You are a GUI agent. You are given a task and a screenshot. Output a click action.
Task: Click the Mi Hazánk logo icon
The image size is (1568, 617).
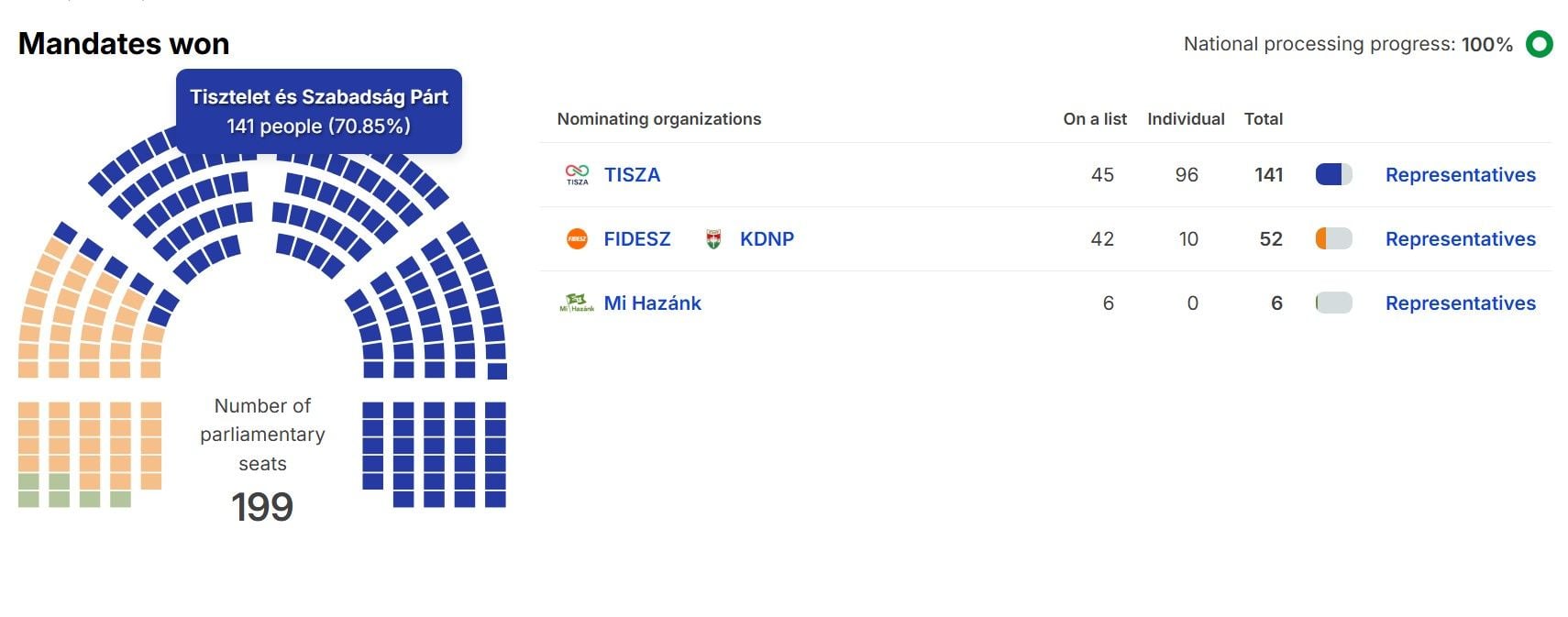coord(577,303)
